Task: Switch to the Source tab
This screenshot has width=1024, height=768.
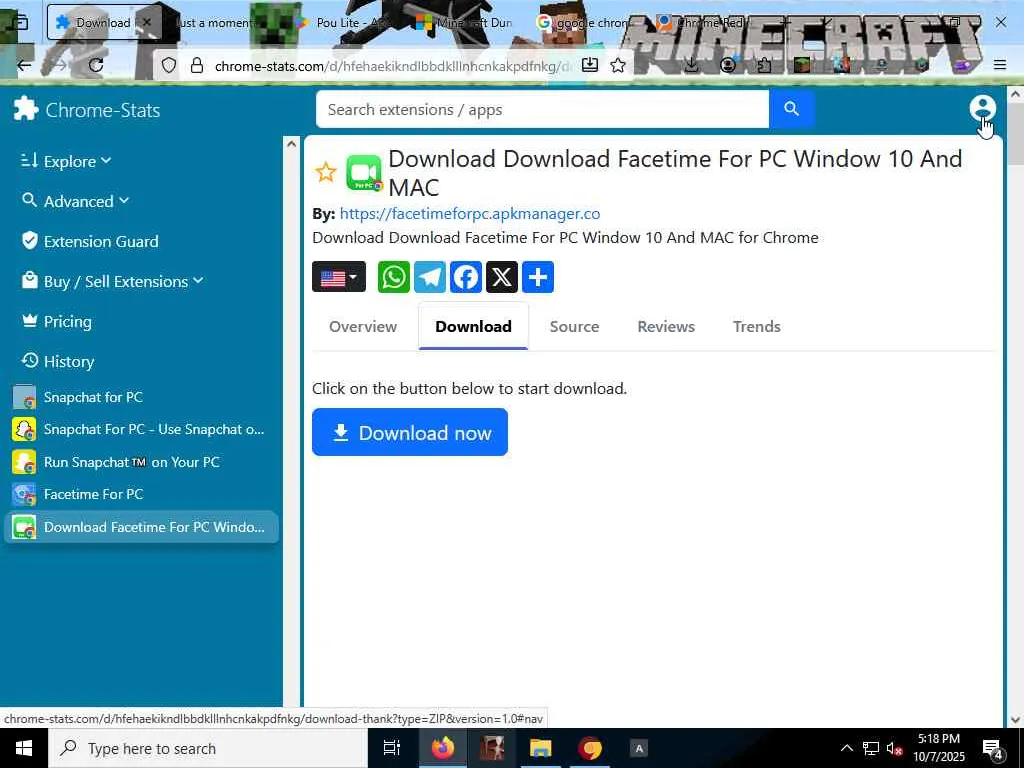Action: (574, 327)
